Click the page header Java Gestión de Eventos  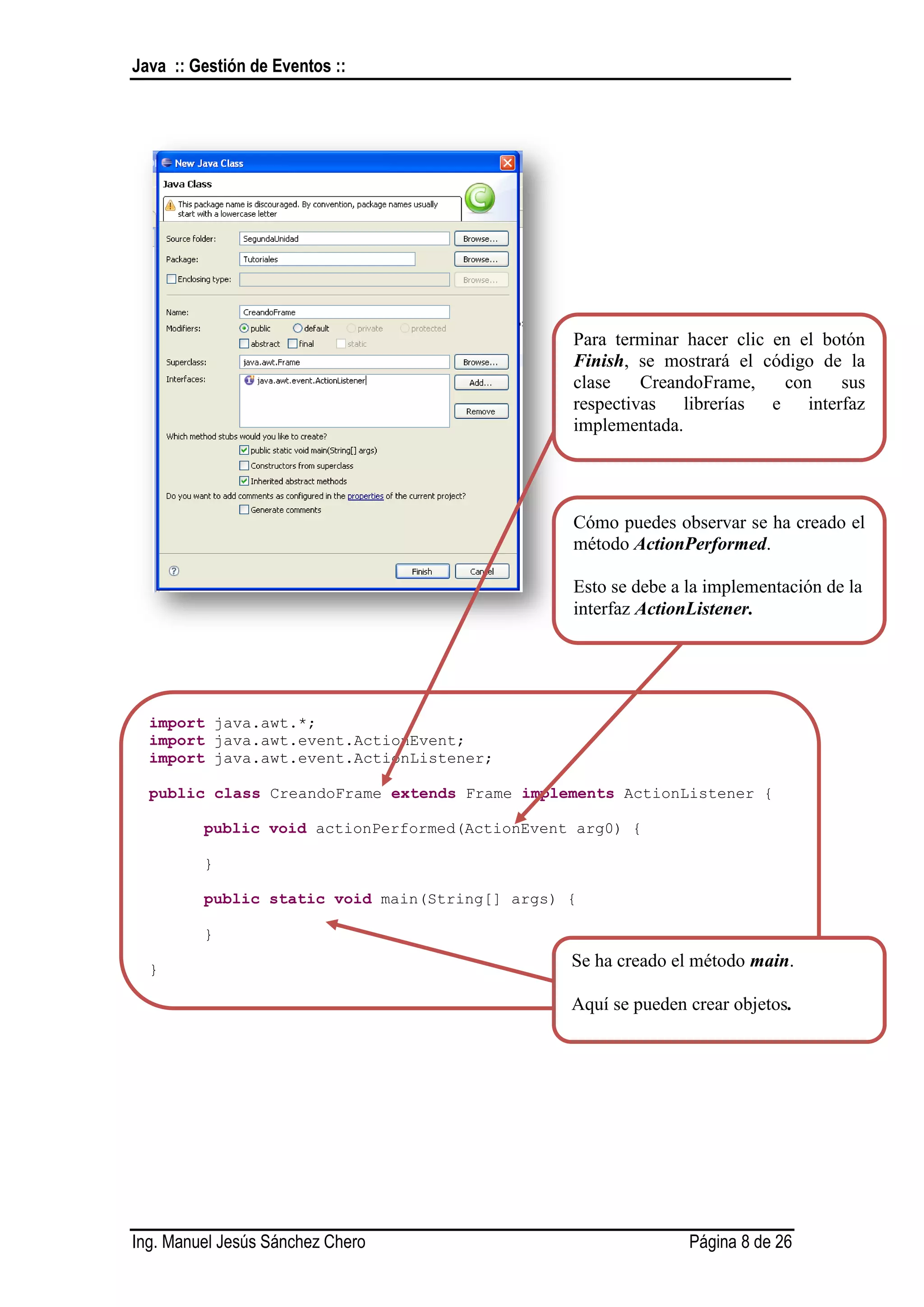coord(238,66)
